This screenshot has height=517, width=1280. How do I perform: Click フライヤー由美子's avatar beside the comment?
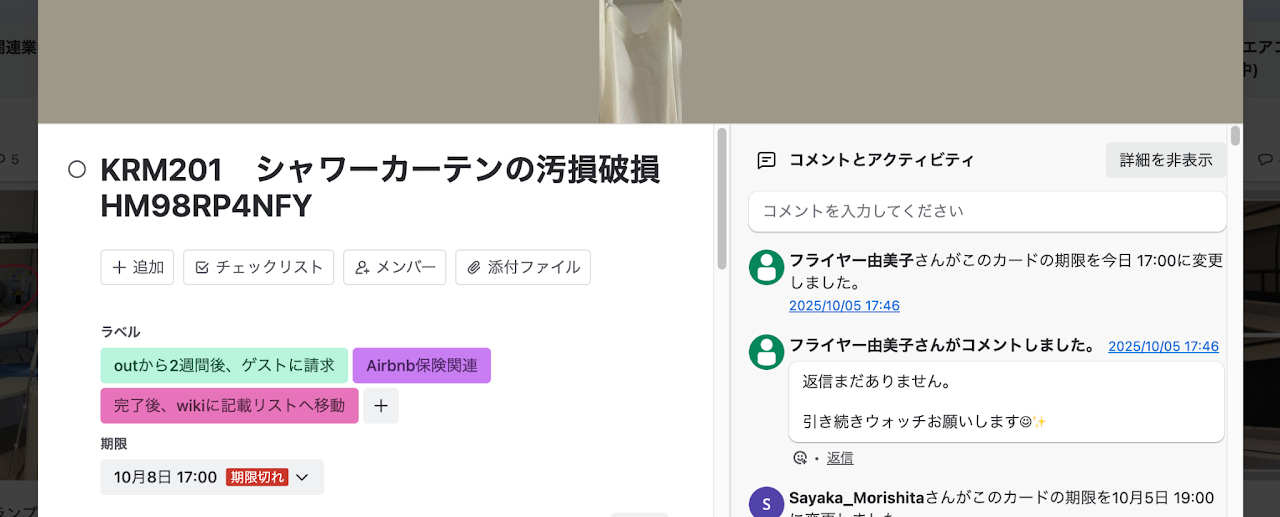[x=767, y=352]
